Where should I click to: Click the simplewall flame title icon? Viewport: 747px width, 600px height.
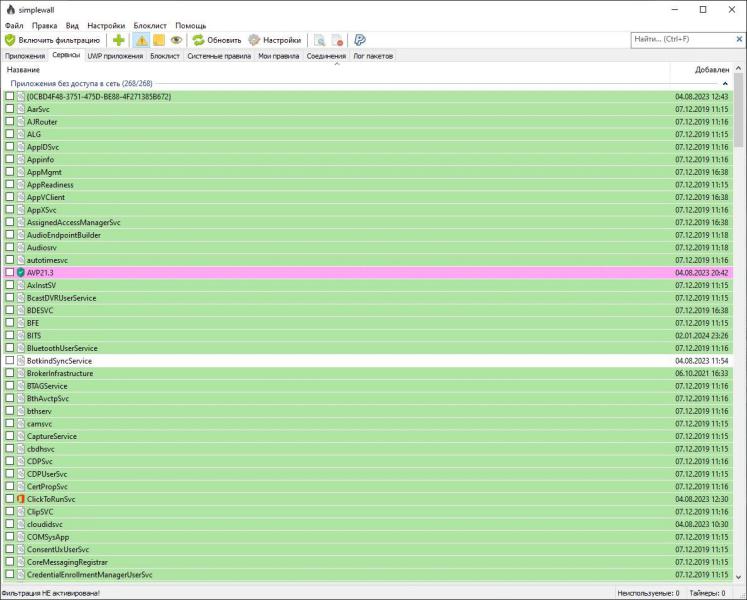(x=10, y=9)
